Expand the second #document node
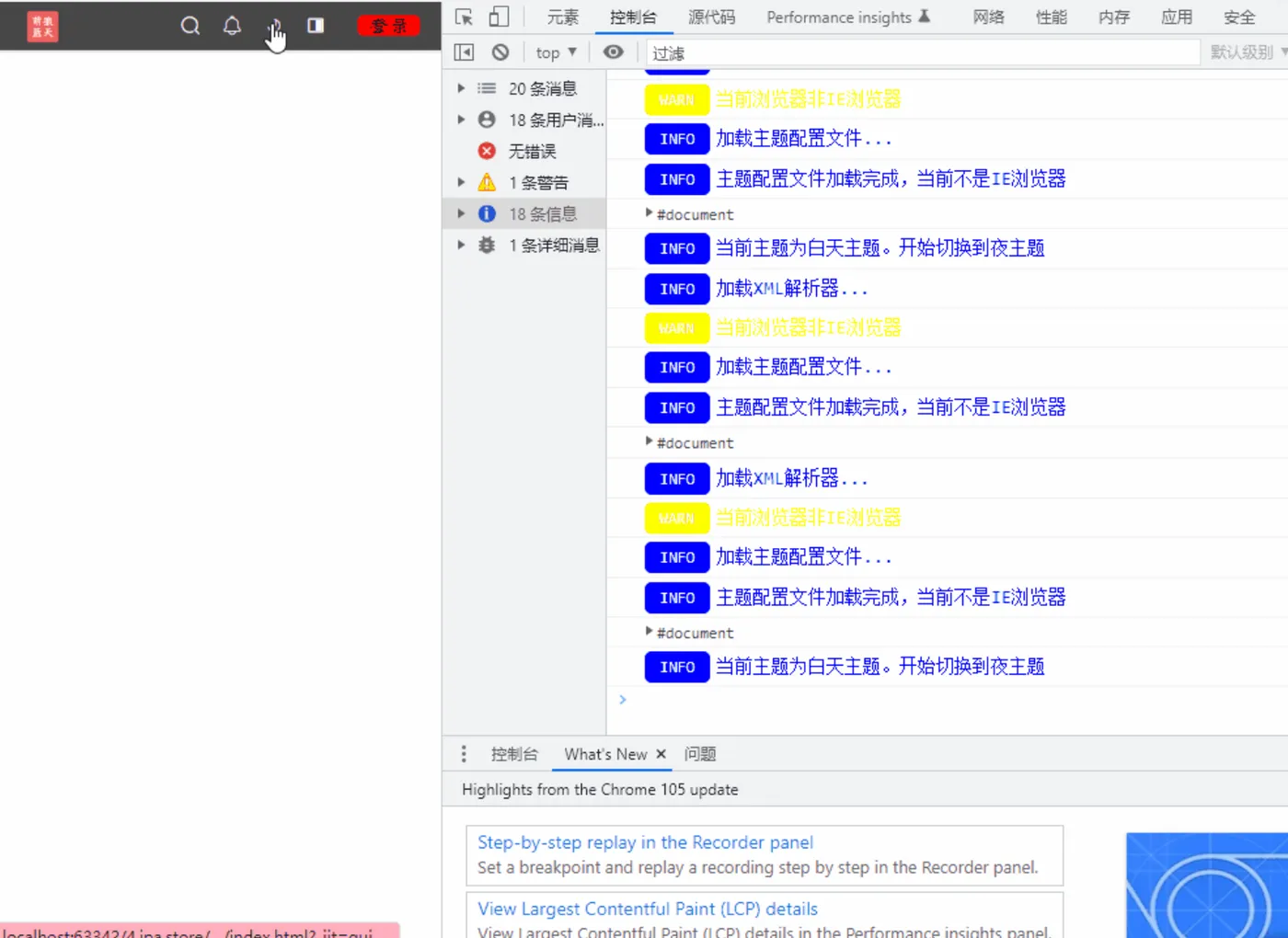The height and width of the screenshot is (938, 1288). tap(649, 441)
